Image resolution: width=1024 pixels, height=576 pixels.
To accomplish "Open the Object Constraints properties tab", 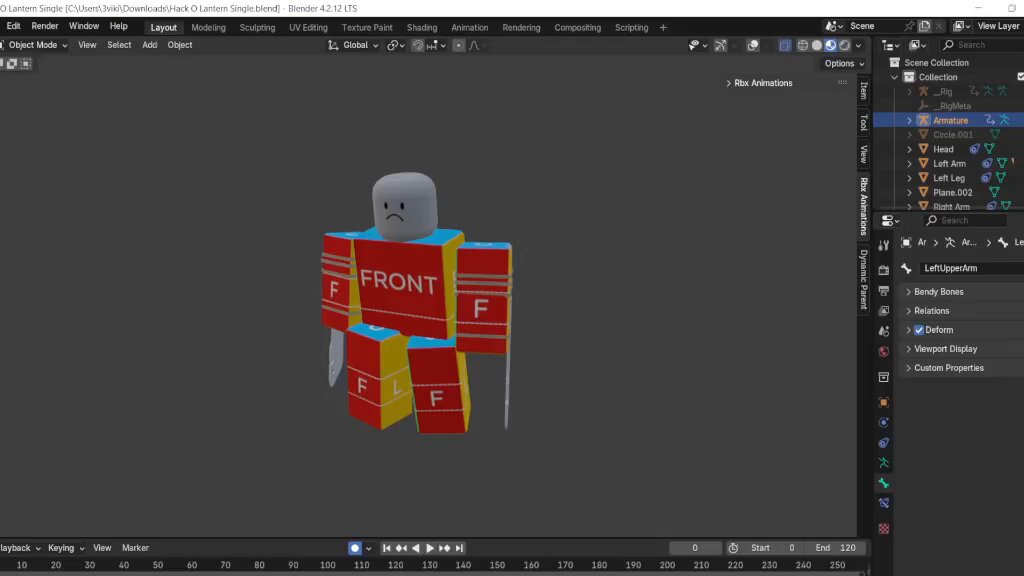I will pyautogui.click(x=884, y=443).
